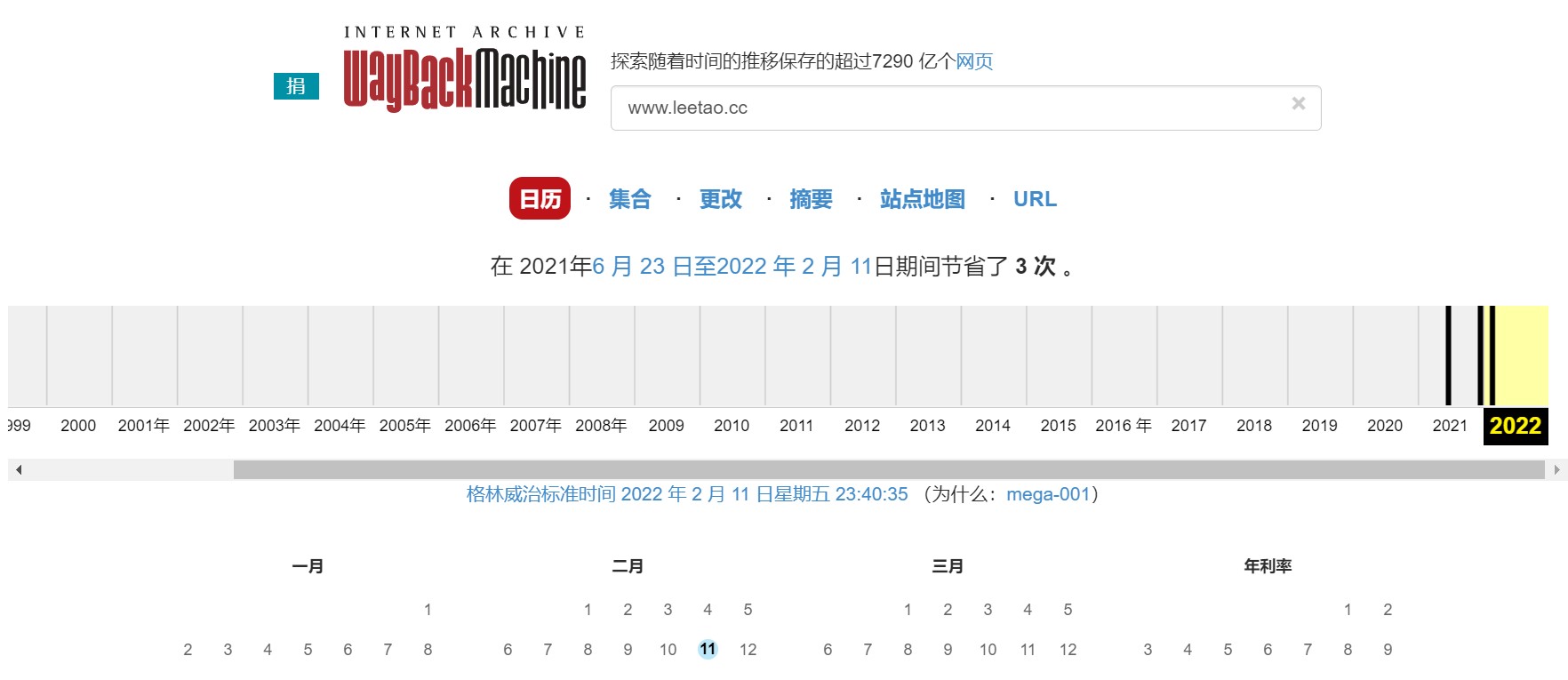Switch to the 集合 collections tab
The width and height of the screenshot is (1568, 680).
pos(630,199)
